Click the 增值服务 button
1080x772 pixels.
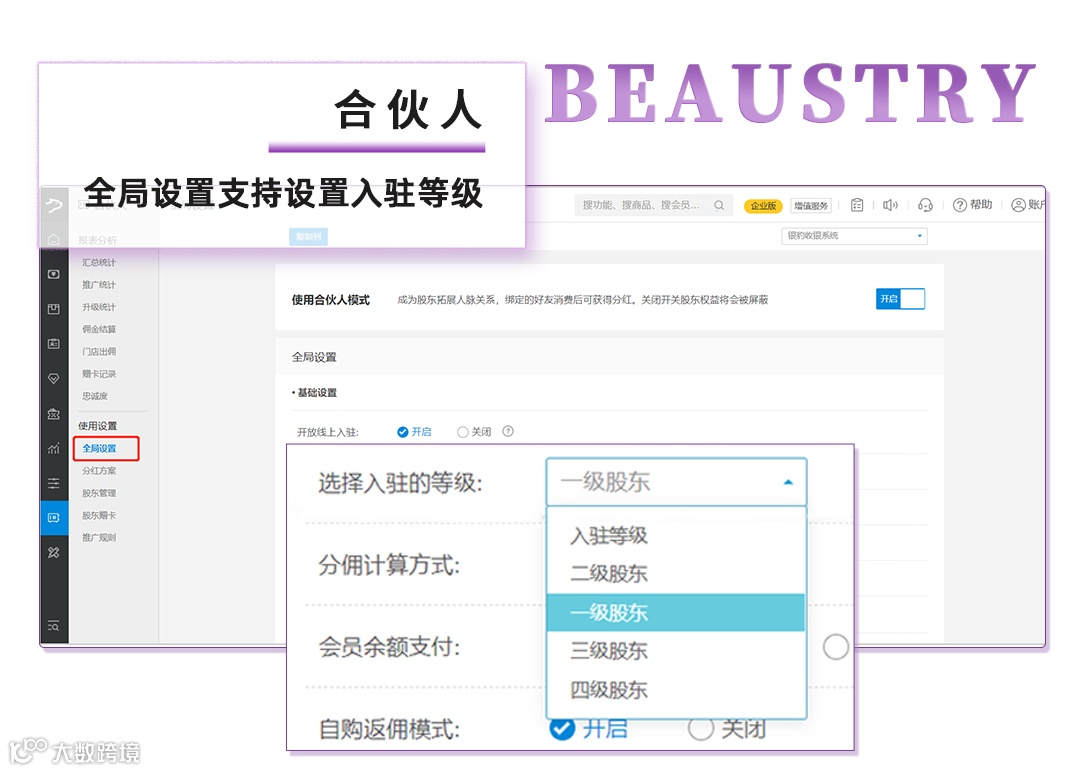click(811, 205)
